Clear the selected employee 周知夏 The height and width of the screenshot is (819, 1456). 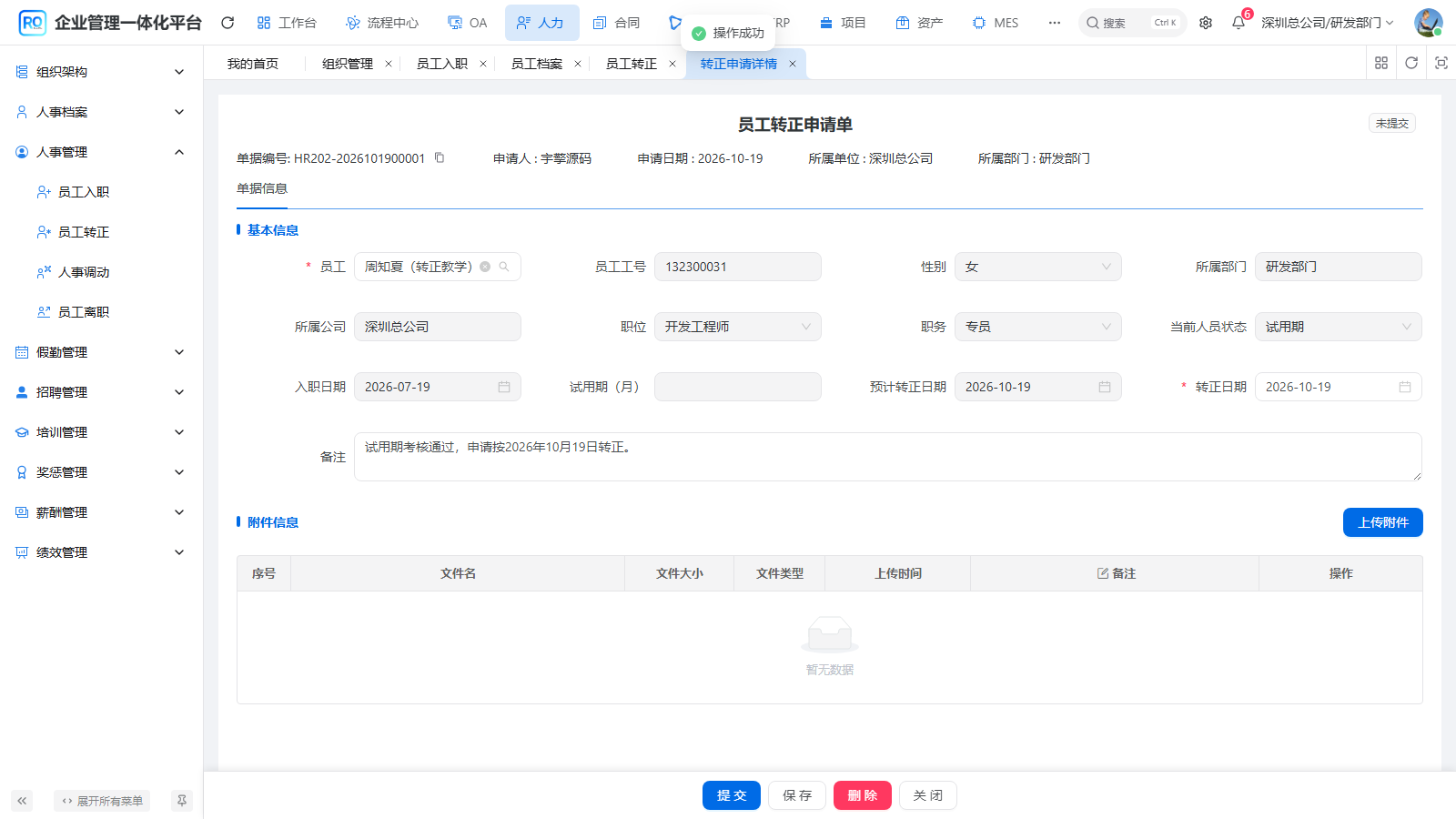coord(485,267)
